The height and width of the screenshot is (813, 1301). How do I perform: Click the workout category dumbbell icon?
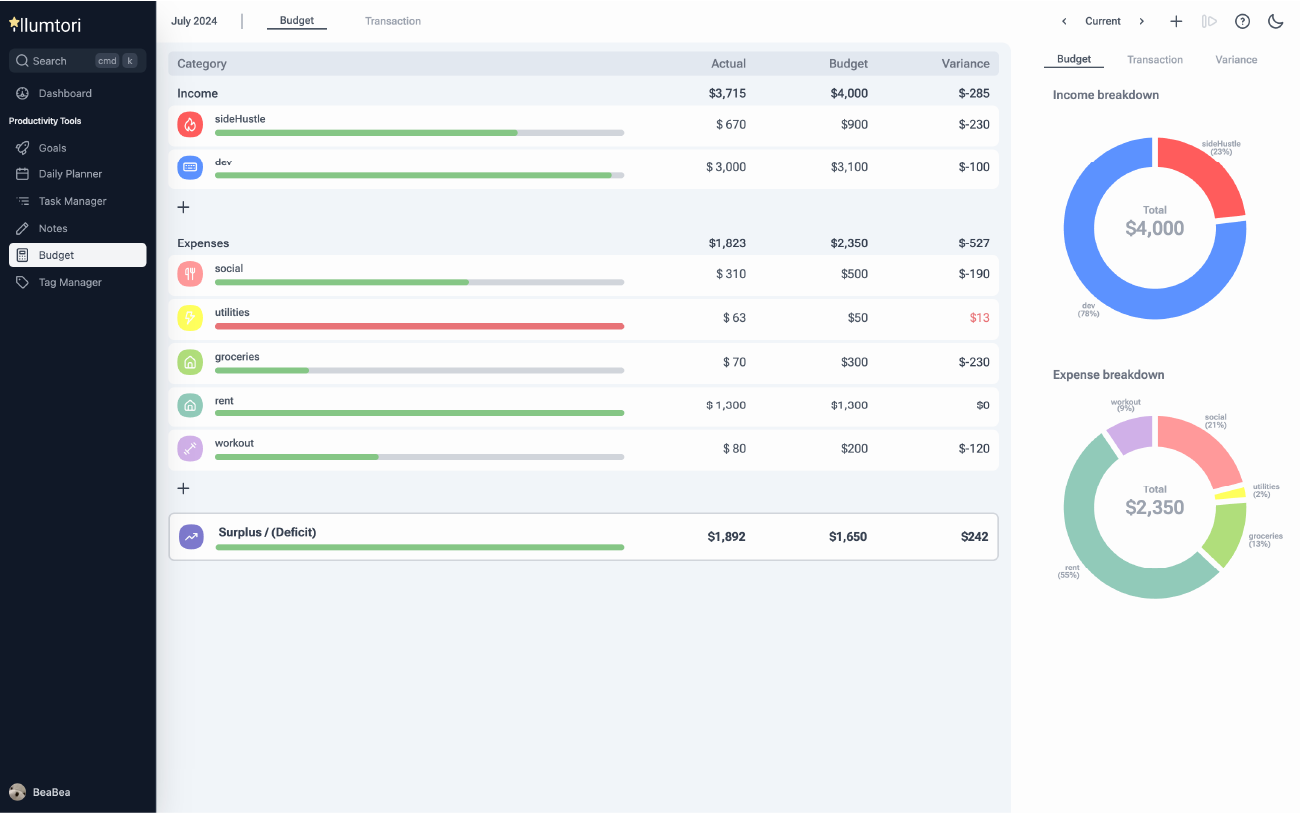tap(190, 449)
